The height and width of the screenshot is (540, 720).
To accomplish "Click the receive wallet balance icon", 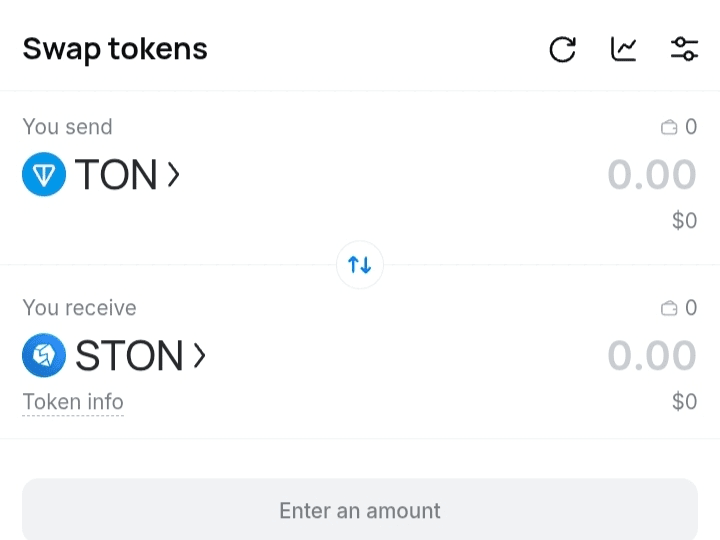I will 669,309.
